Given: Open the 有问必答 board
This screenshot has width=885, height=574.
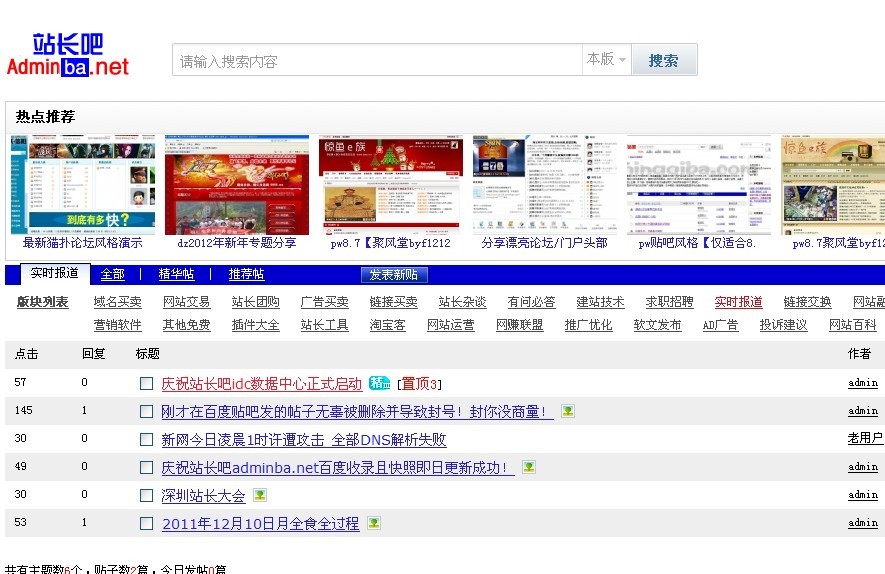Looking at the screenshot, I should click(531, 302).
